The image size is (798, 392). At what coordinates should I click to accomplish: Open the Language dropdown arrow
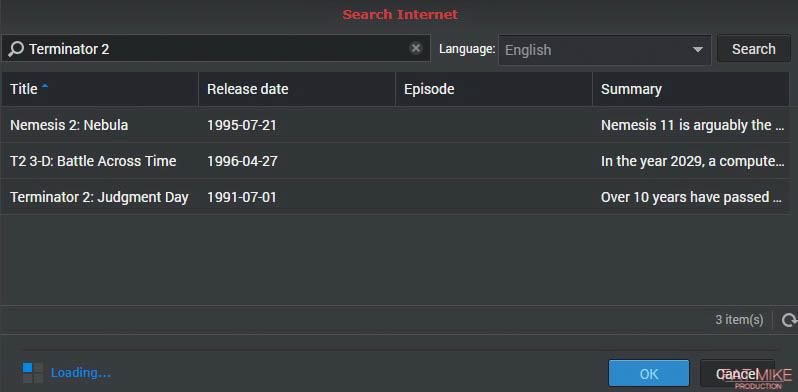coord(698,50)
